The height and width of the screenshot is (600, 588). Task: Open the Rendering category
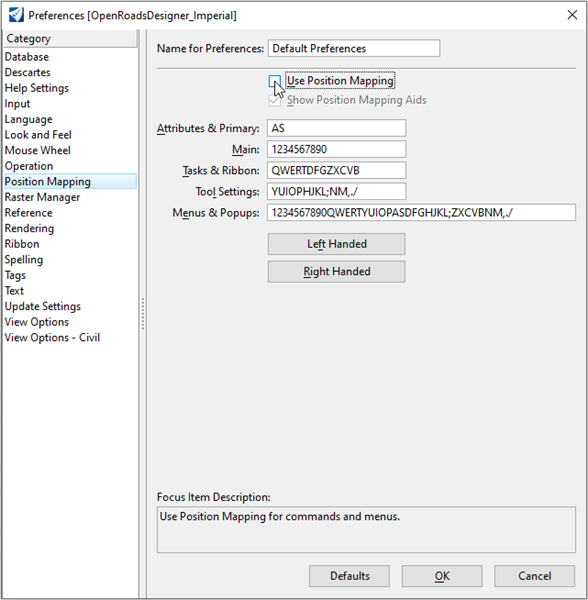[29, 228]
